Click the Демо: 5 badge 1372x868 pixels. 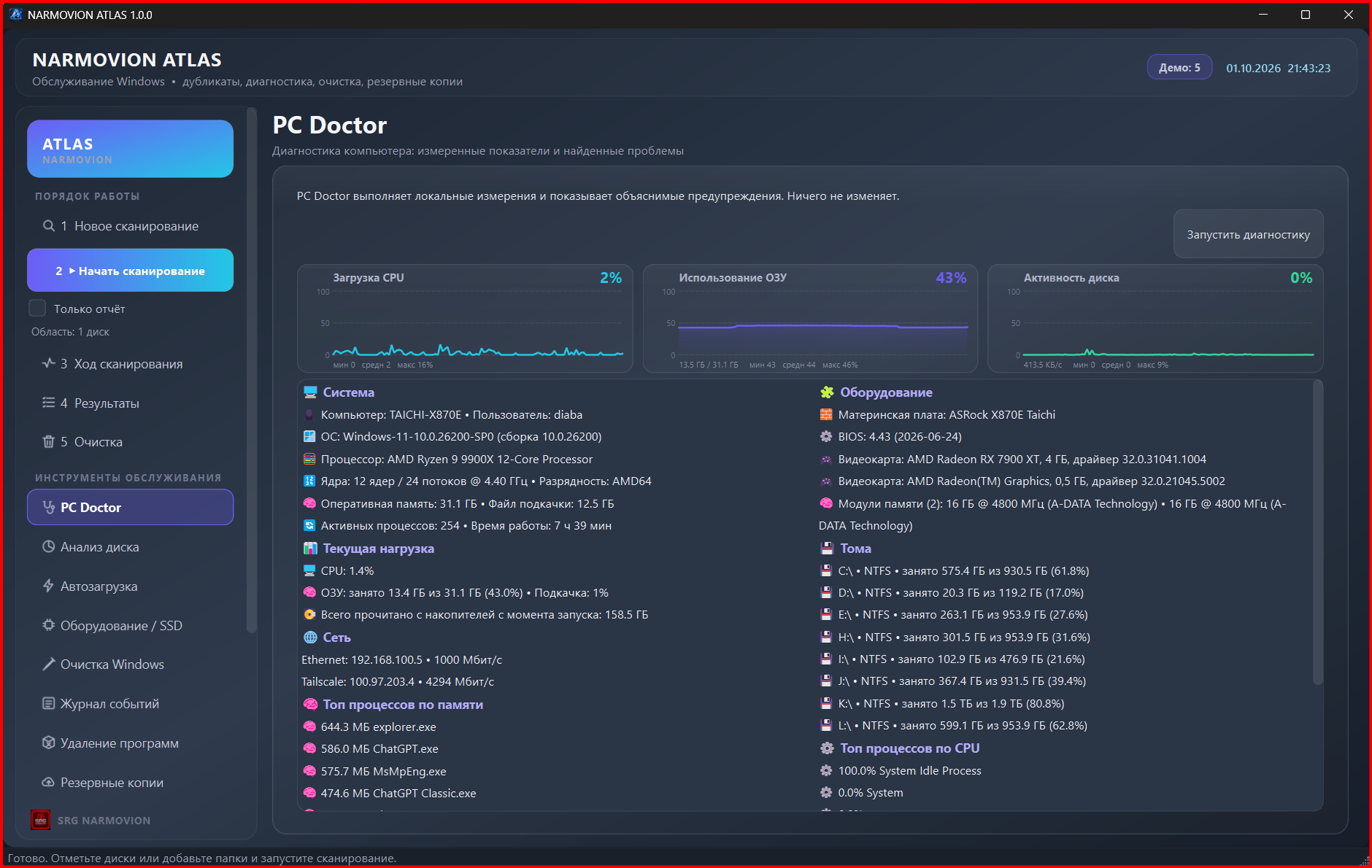pos(1179,67)
